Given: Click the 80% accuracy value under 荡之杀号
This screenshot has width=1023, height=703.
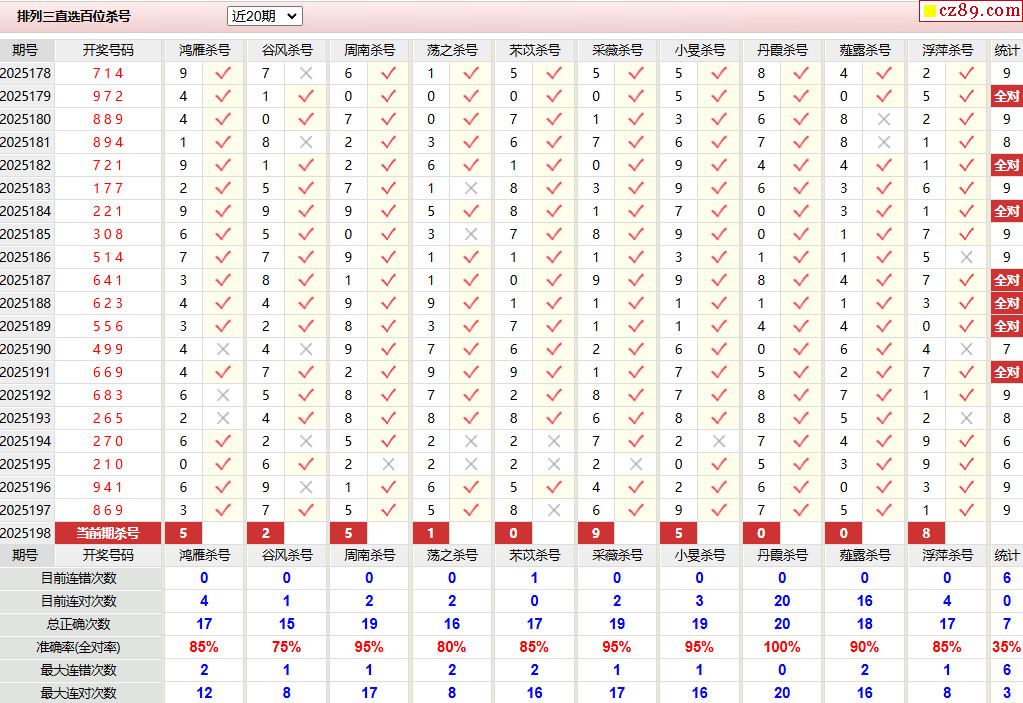Looking at the screenshot, I should (x=451, y=648).
